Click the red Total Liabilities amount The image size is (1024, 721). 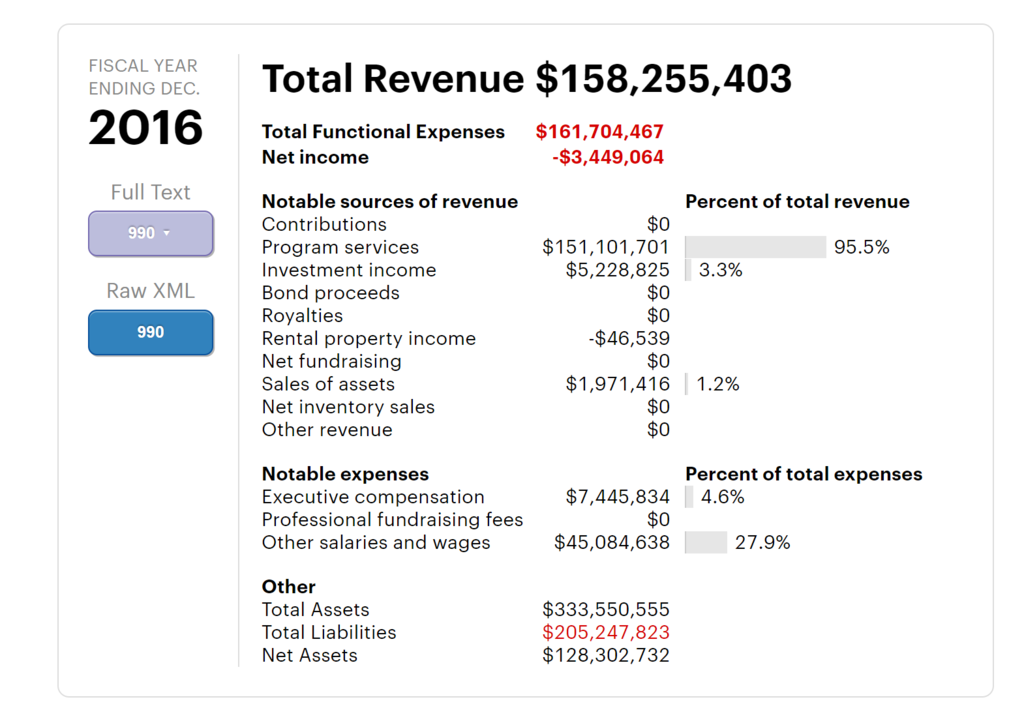click(x=605, y=632)
